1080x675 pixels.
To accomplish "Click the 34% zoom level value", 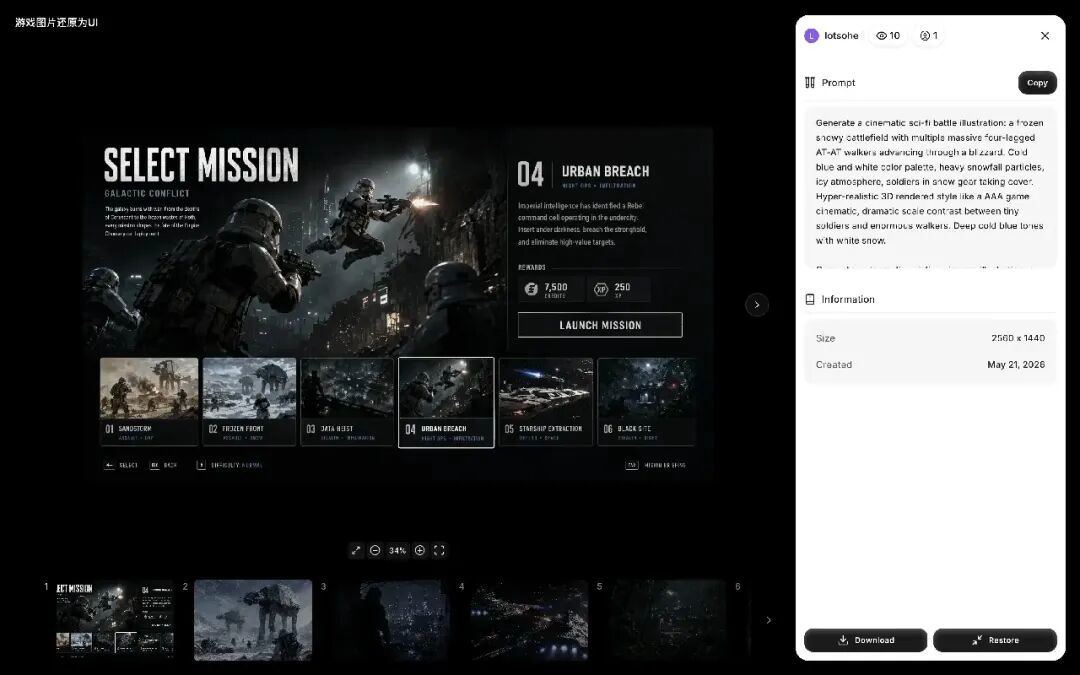I will click(397, 551).
